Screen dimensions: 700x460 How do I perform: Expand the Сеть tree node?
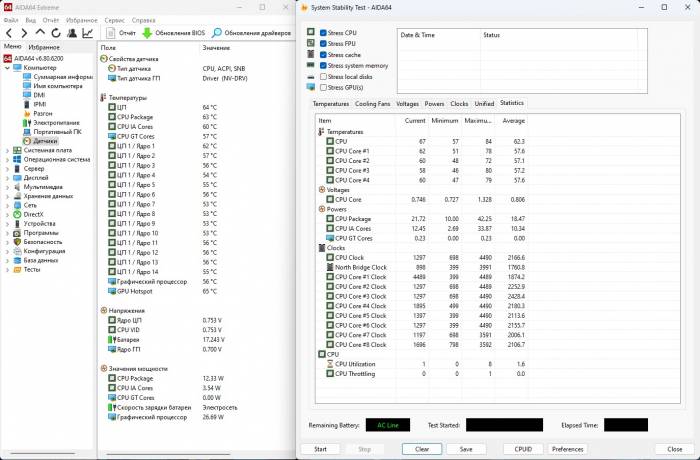(7, 205)
